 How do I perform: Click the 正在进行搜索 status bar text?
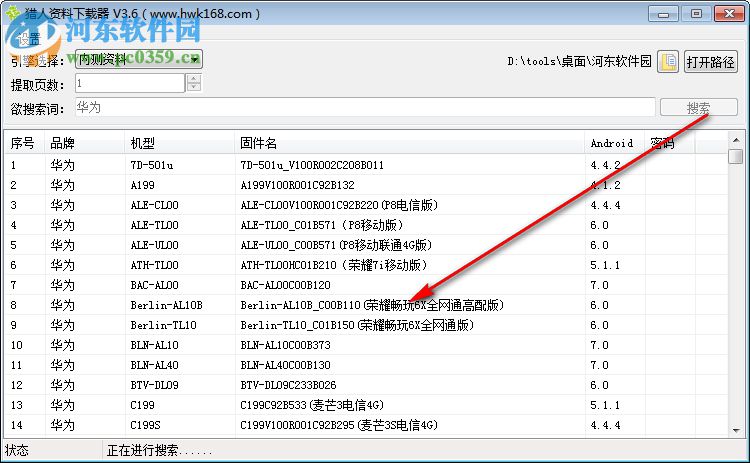point(159,450)
